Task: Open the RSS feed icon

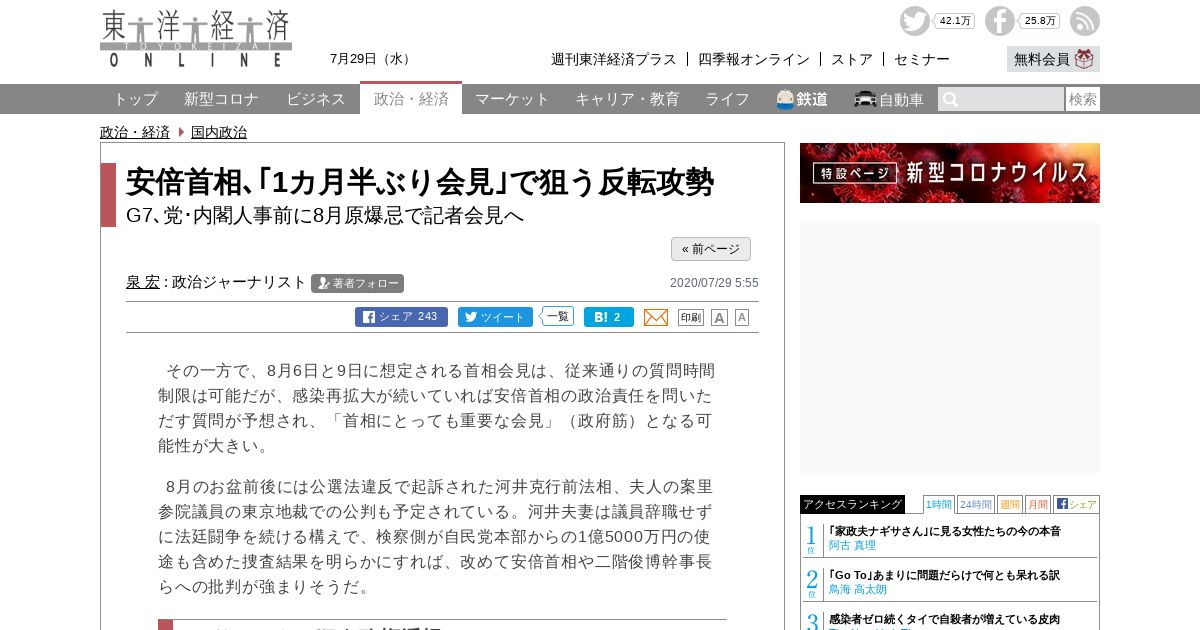Action: [x=1085, y=21]
